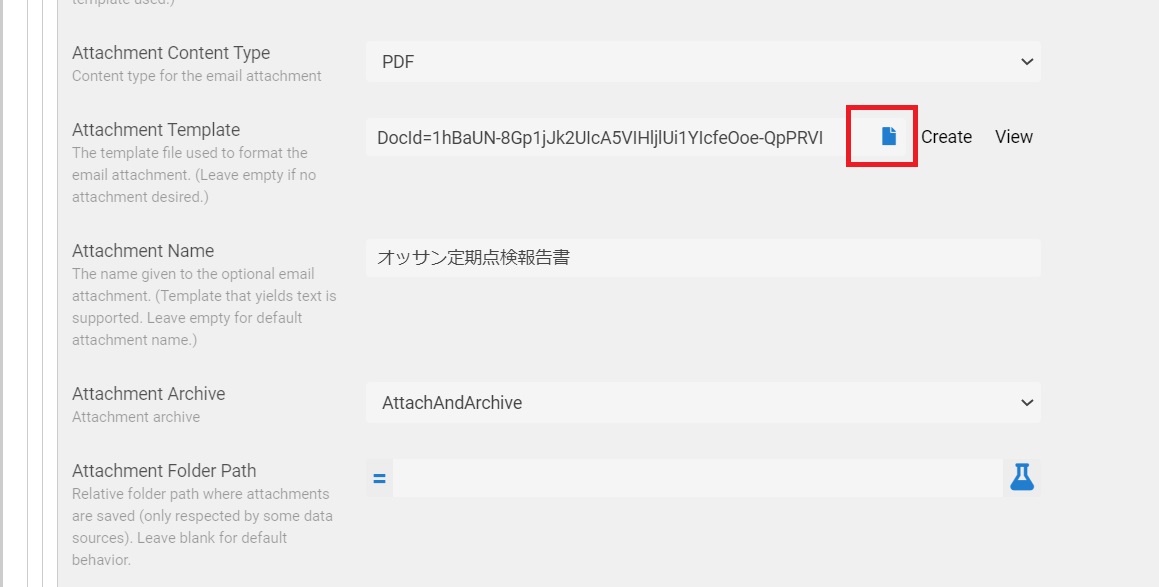Open Attachment Content Type PDF dropdown
The height and width of the screenshot is (587, 1159).
click(703, 62)
